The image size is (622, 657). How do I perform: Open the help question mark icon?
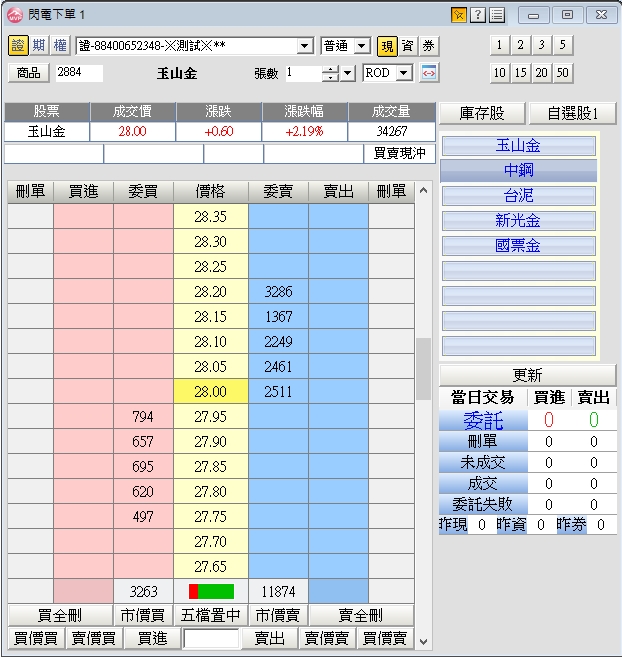point(478,15)
